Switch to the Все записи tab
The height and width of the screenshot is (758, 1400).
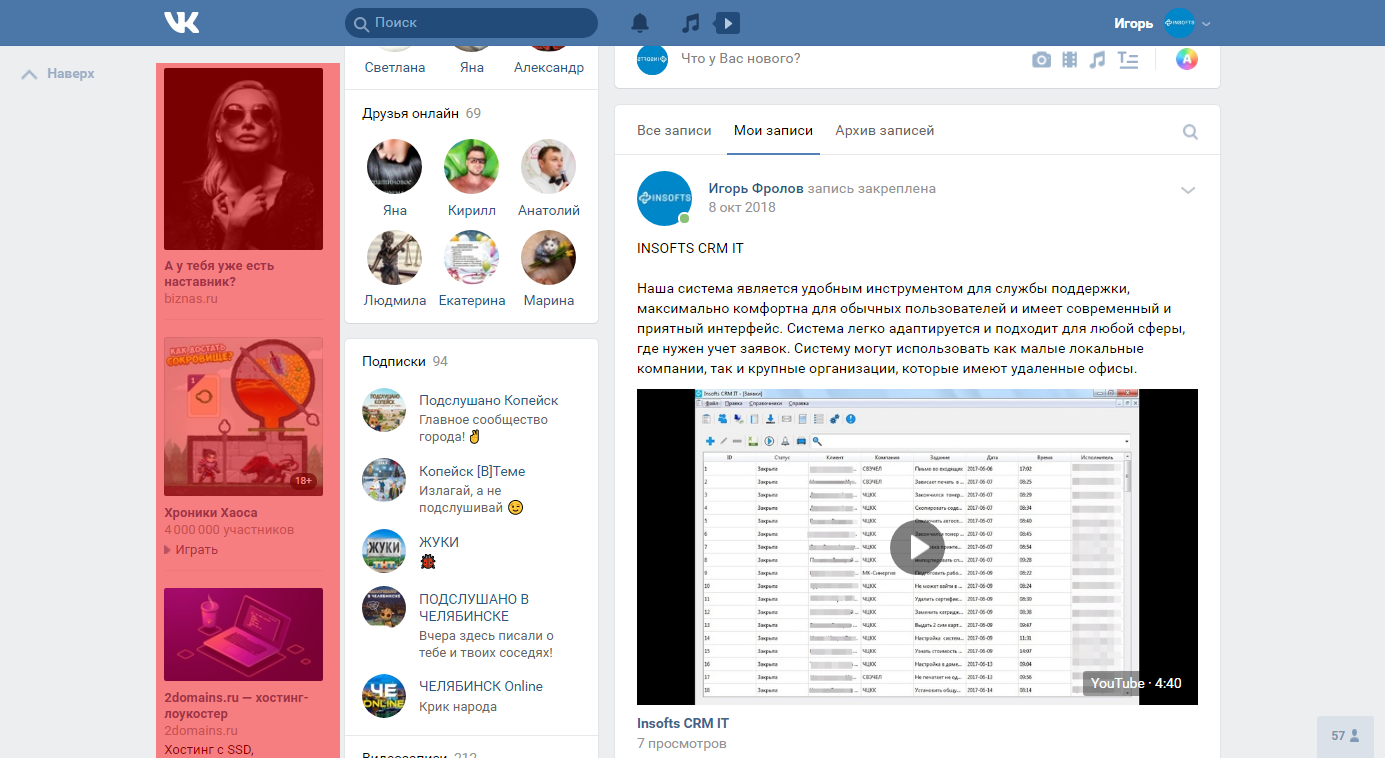[x=674, y=130]
